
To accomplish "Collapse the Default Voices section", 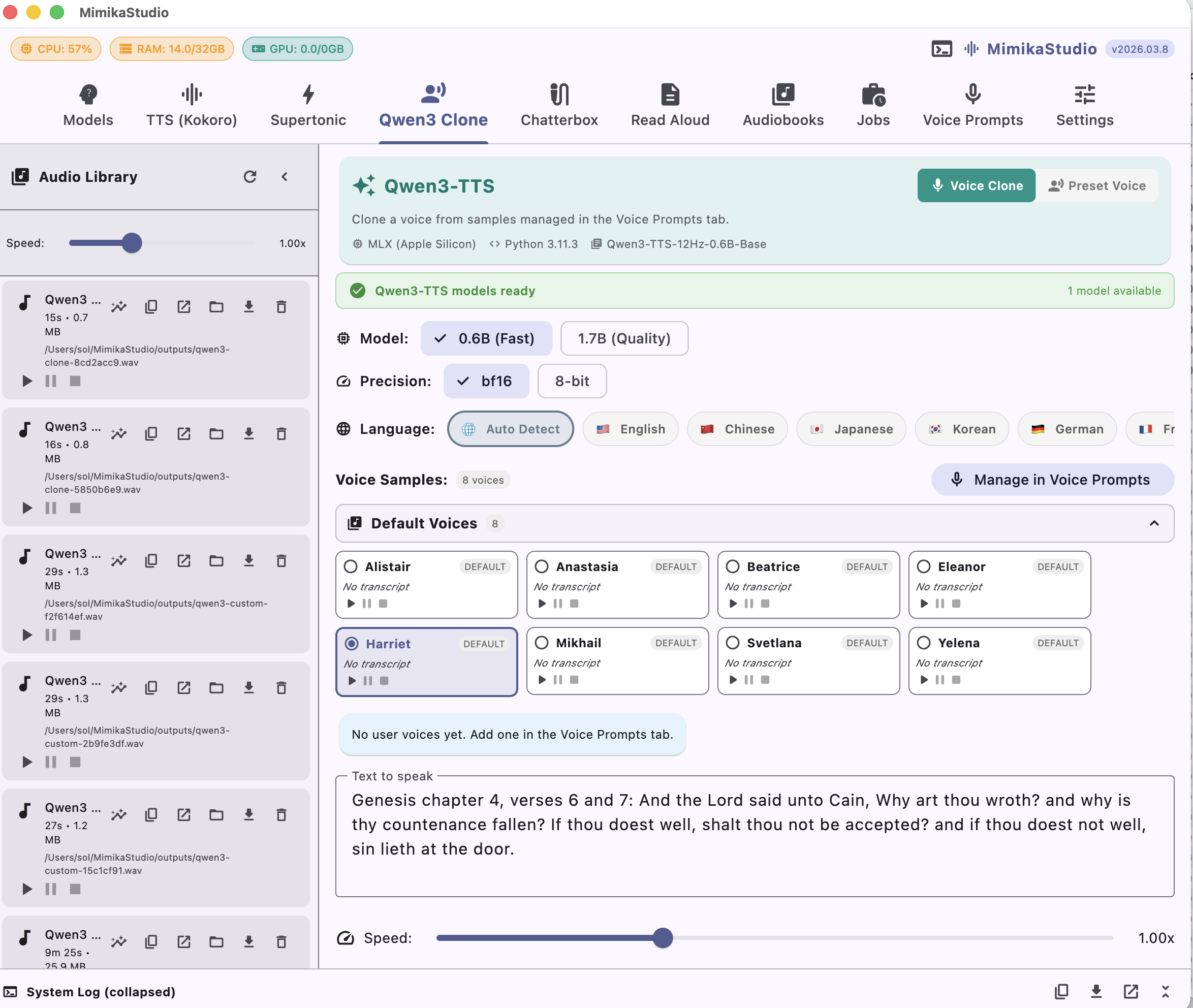I will 1154,523.
